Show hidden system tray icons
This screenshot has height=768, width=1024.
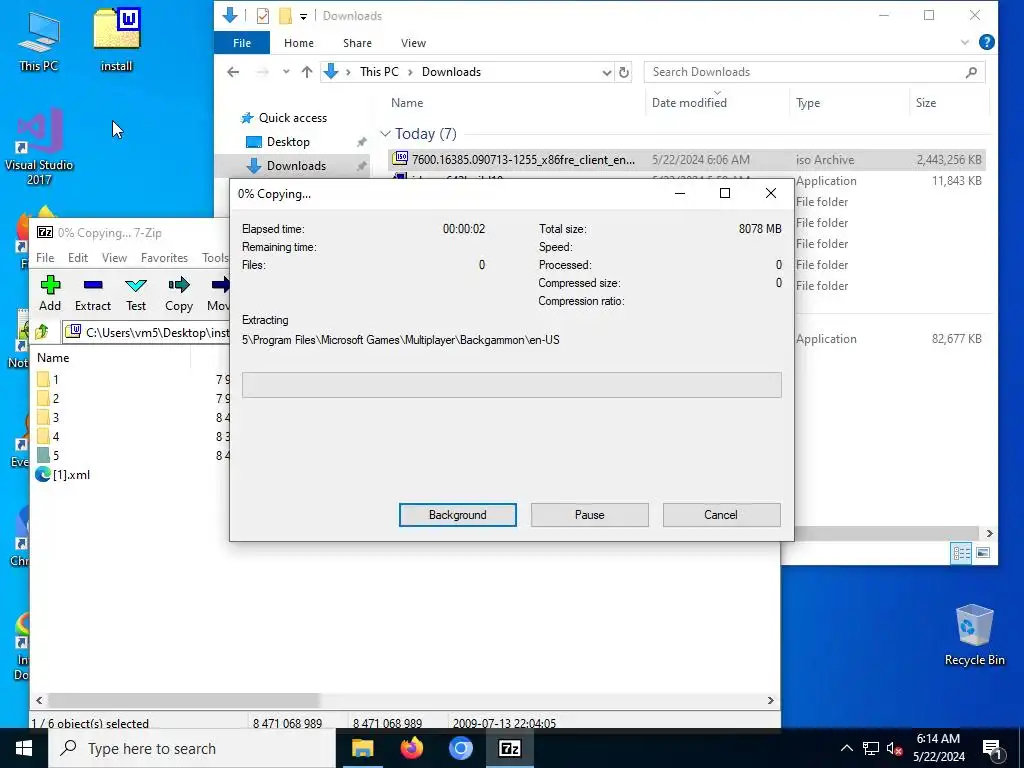846,748
